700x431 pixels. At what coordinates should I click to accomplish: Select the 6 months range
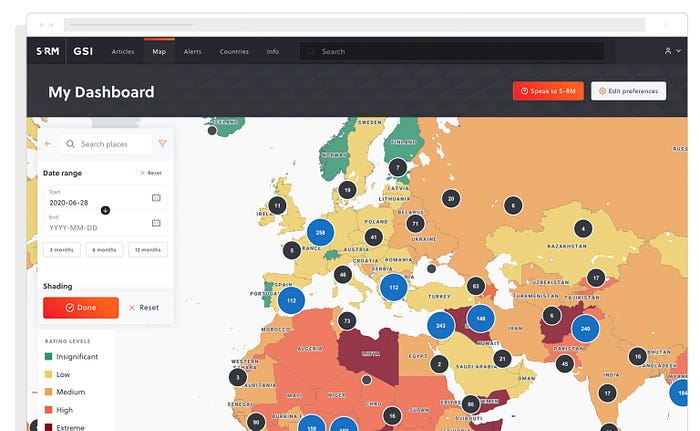[x=104, y=250]
